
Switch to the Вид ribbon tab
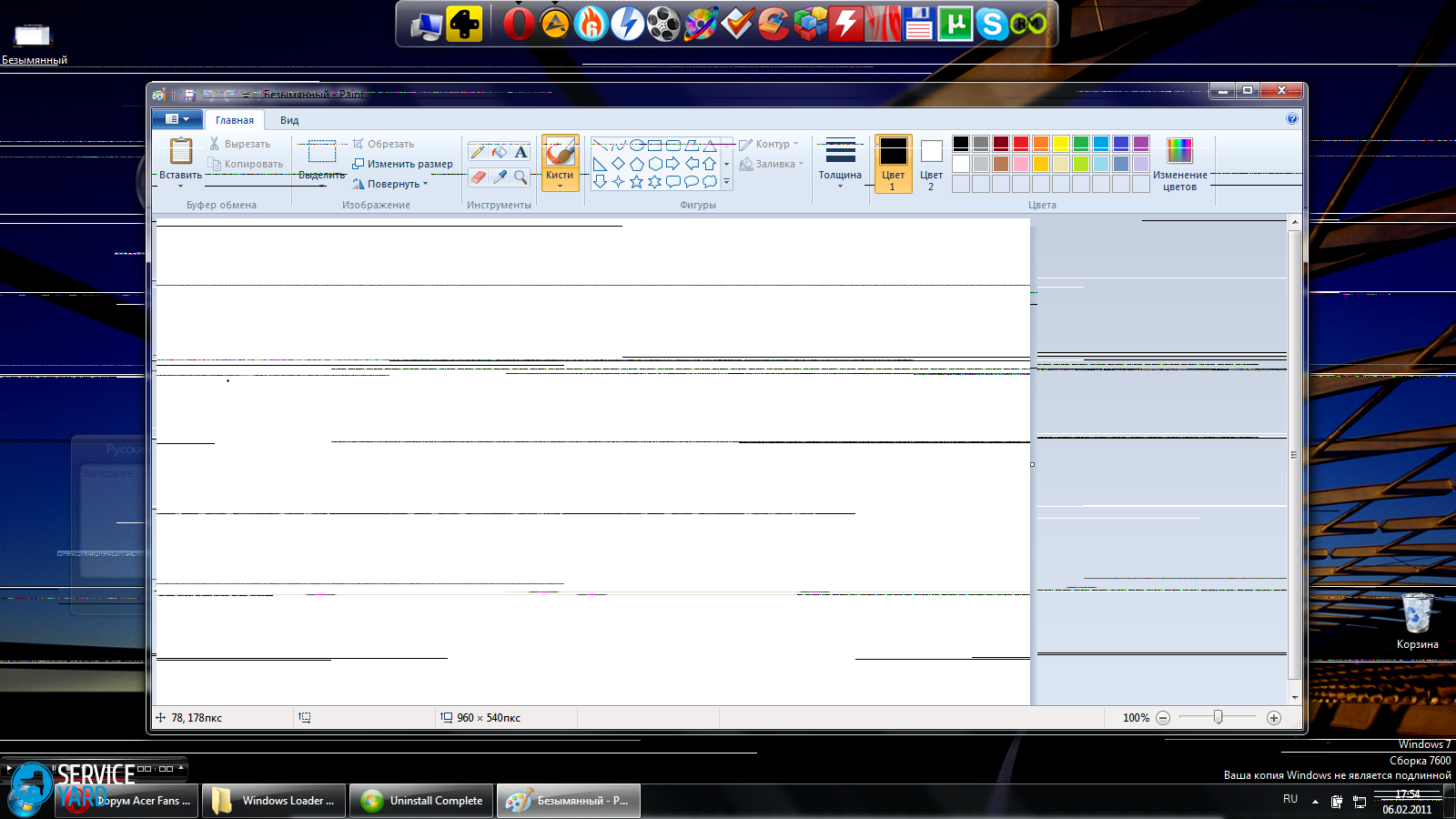[289, 120]
